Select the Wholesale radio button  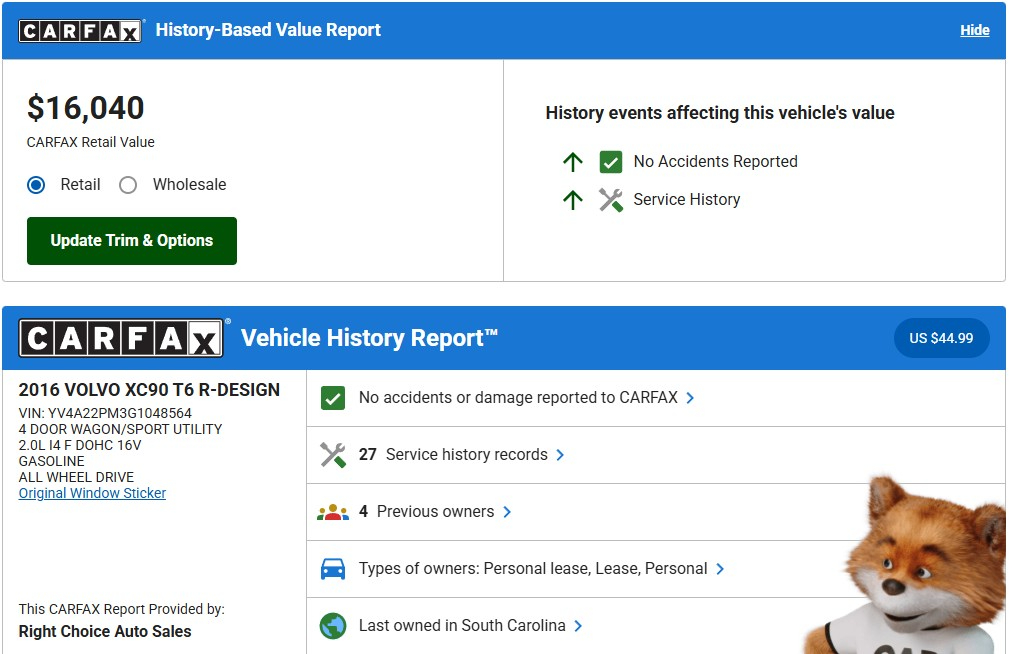point(128,185)
